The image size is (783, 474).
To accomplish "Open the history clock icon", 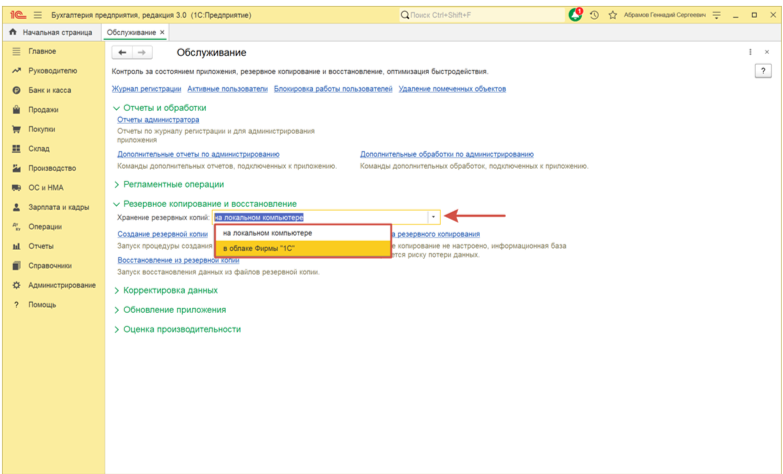I will point(594,15).
